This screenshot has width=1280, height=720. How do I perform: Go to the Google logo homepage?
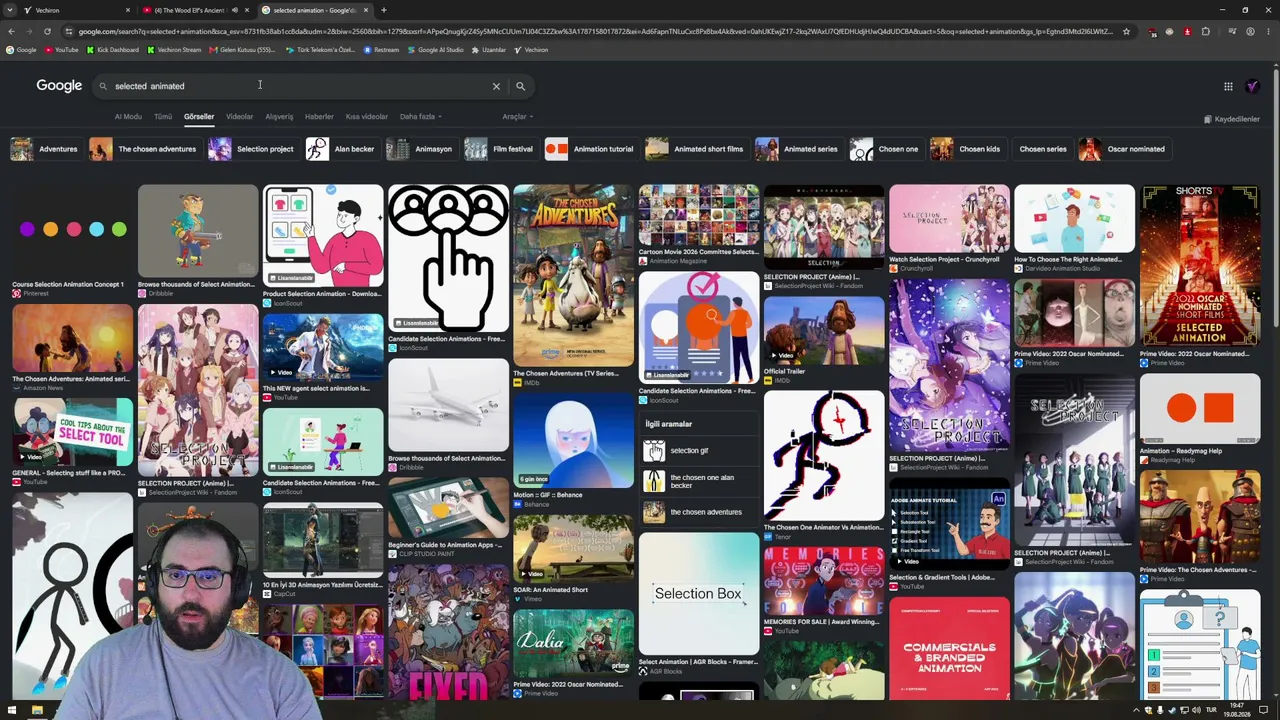59,86
